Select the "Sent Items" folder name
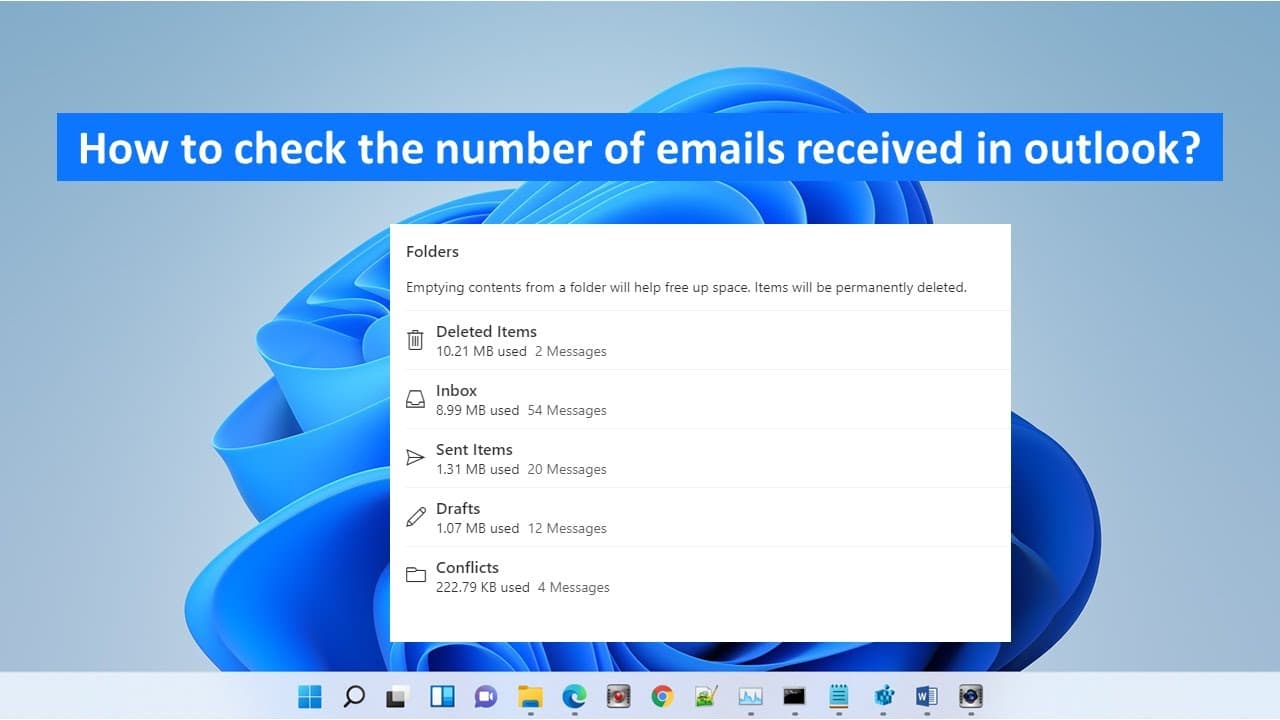The width and height of the screenshot is (1280, 720). pyautogui.click(x=474, y=449)
